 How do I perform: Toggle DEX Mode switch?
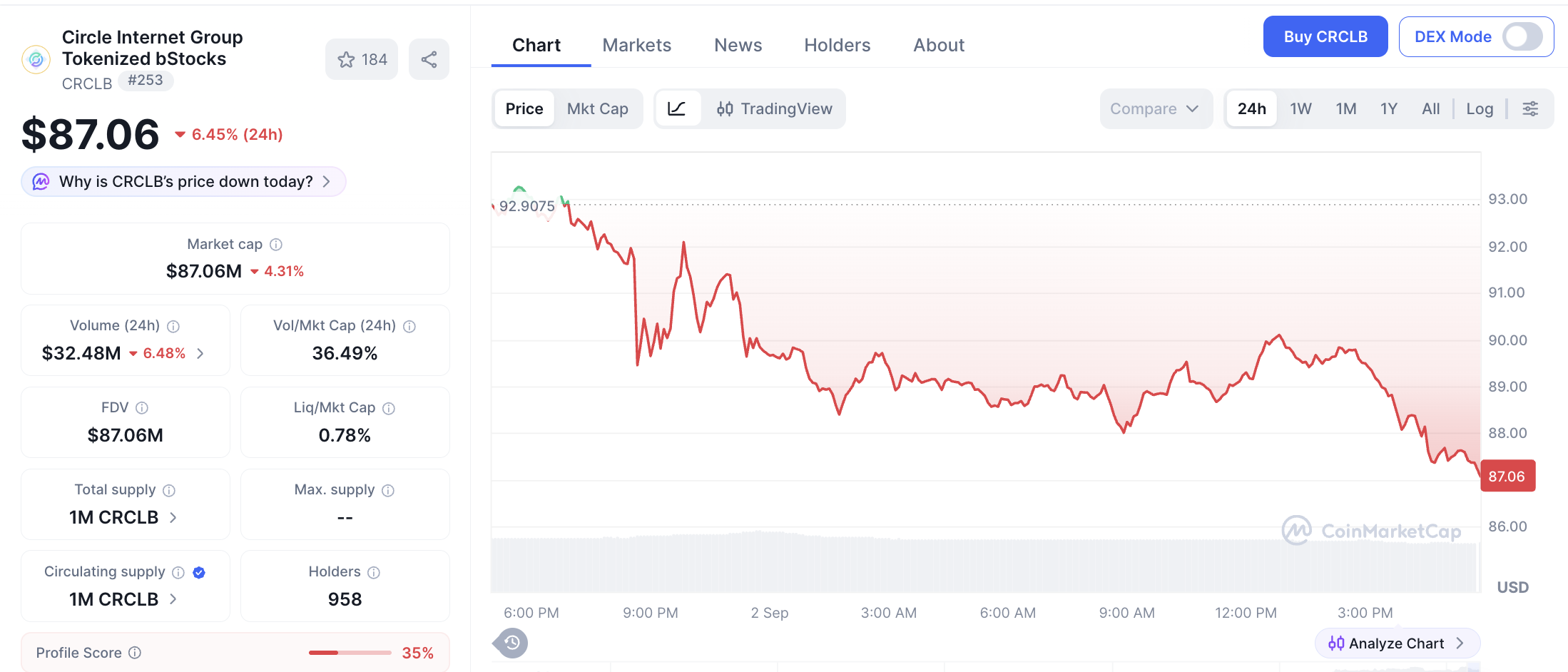[1522, 36]
